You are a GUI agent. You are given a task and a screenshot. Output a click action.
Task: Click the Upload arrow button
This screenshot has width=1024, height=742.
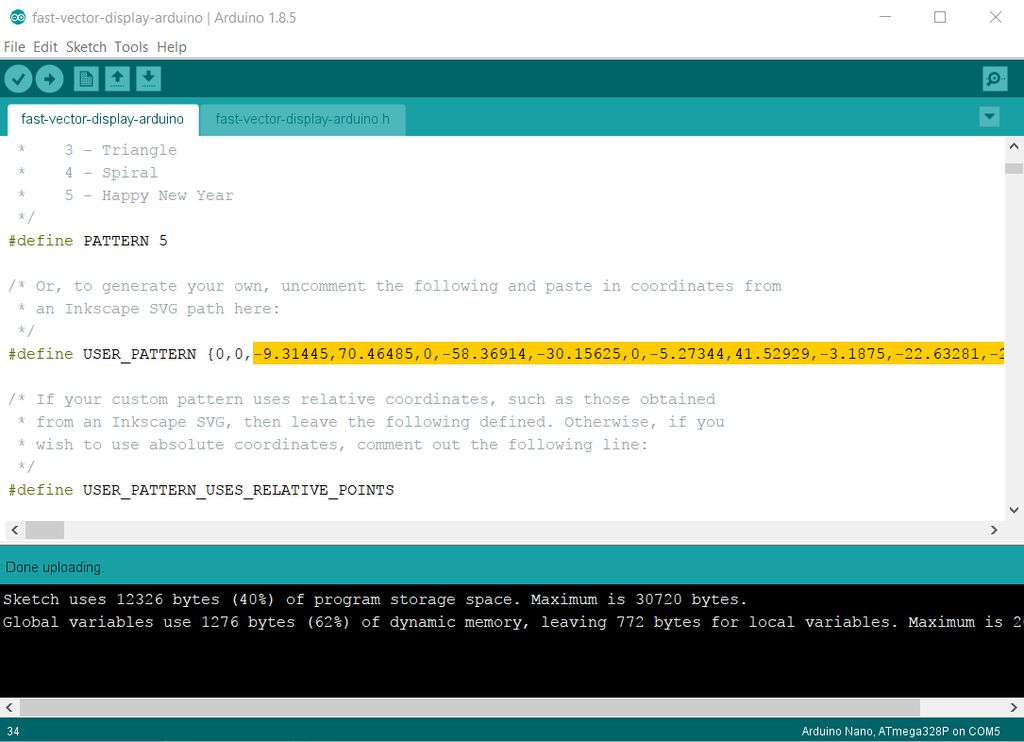point(49,79)
